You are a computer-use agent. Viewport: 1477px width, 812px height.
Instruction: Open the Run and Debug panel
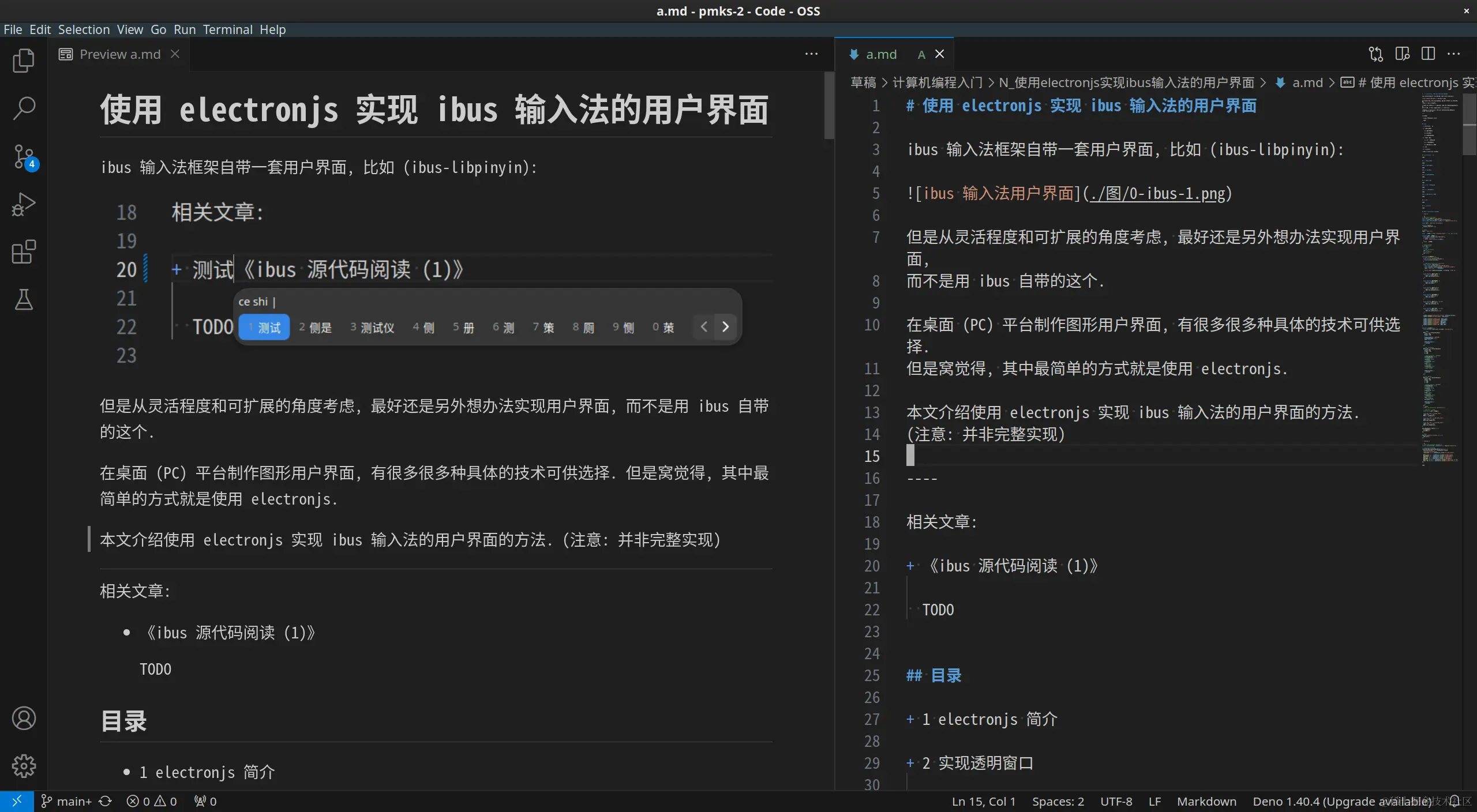(x=24, y=204)
